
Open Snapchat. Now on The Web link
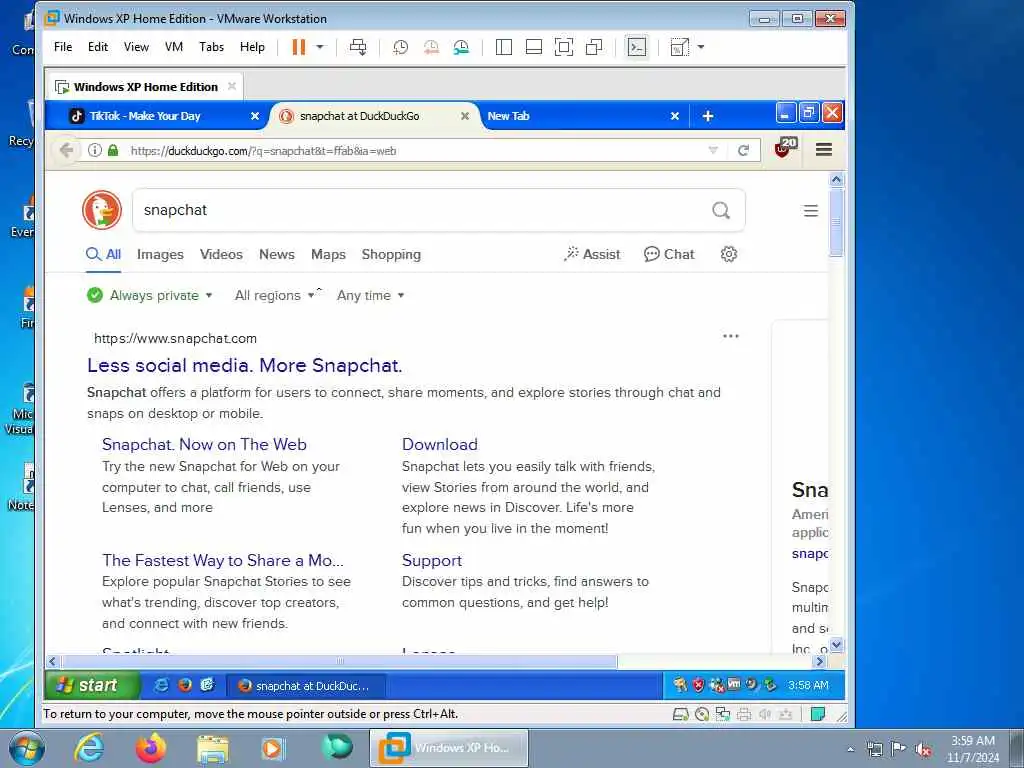coord(204,445)
